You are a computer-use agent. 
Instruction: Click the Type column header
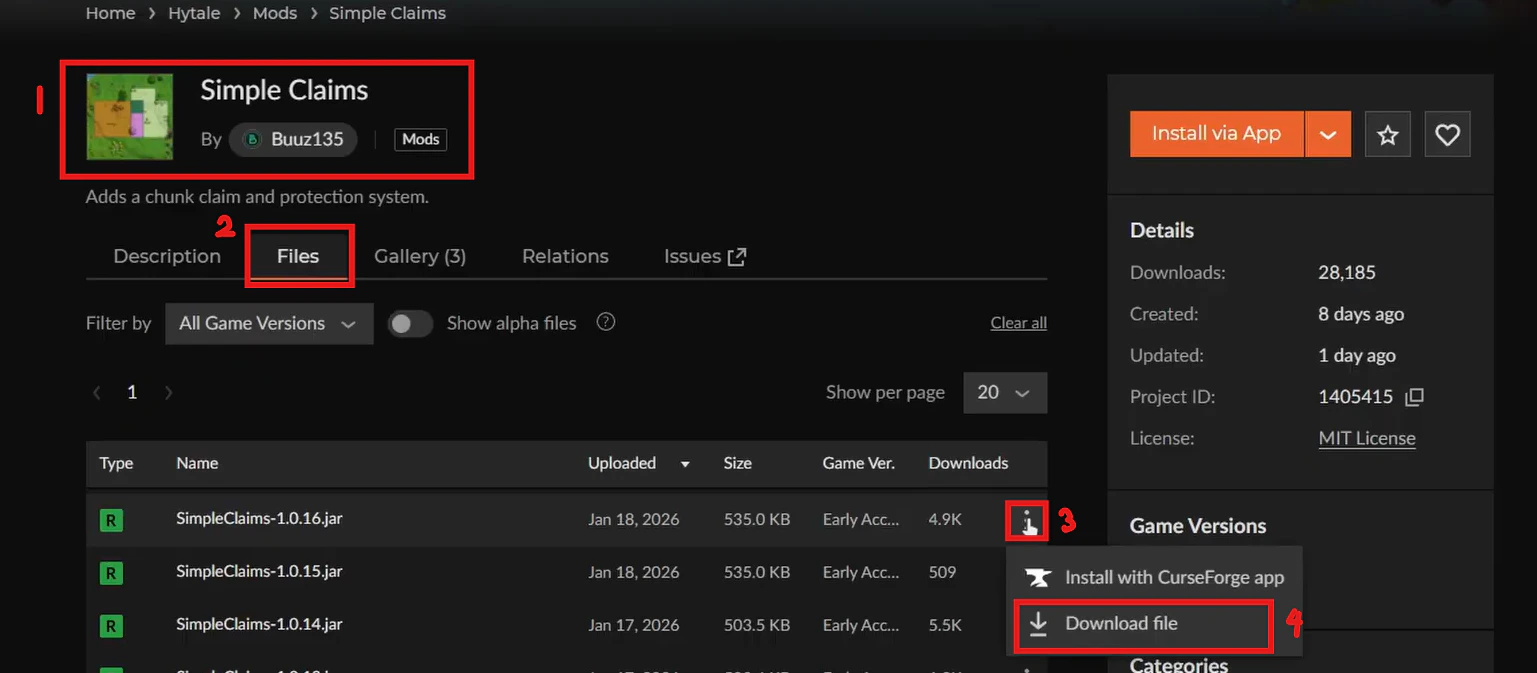[x=116, y=463]
